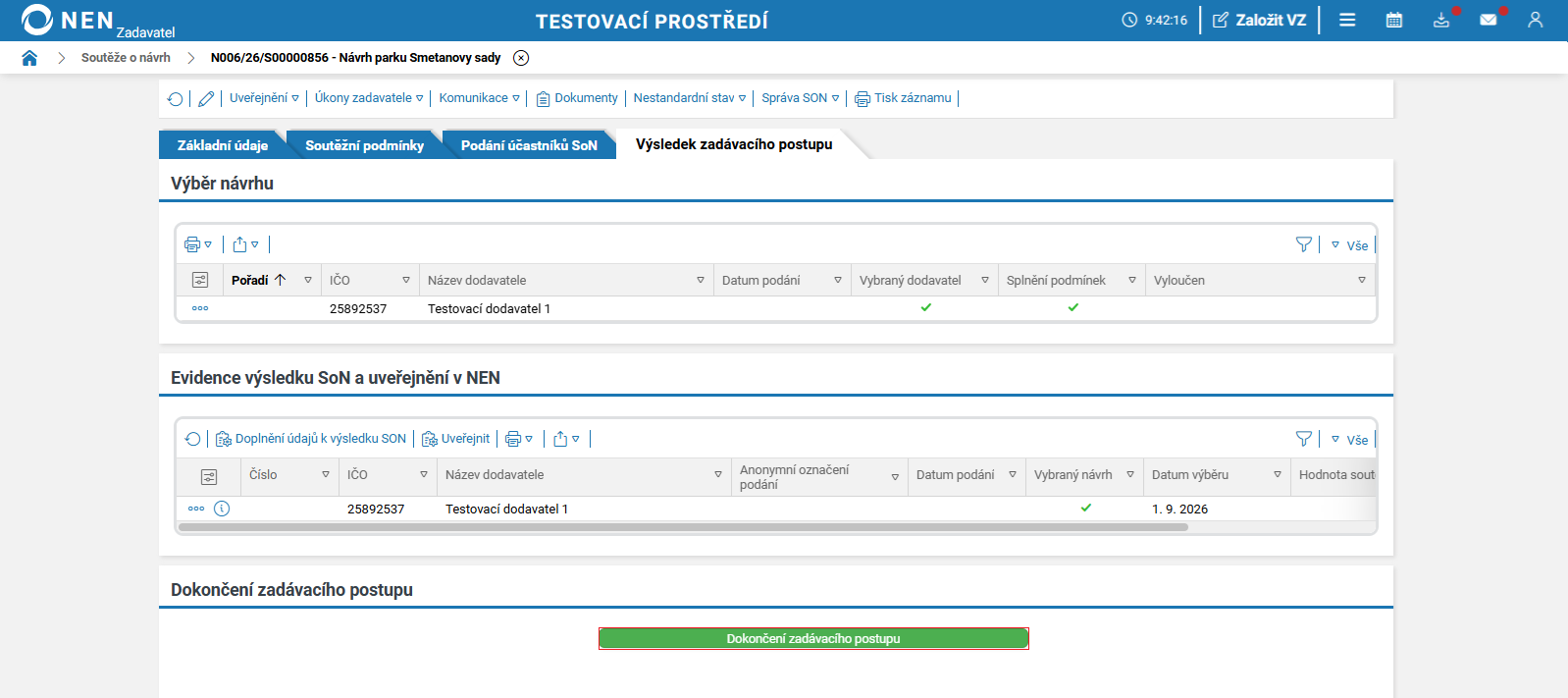Open row actions dots in Evidence výsledku row
This screenshot has height=698, width=1568.
tap(196, 509)
